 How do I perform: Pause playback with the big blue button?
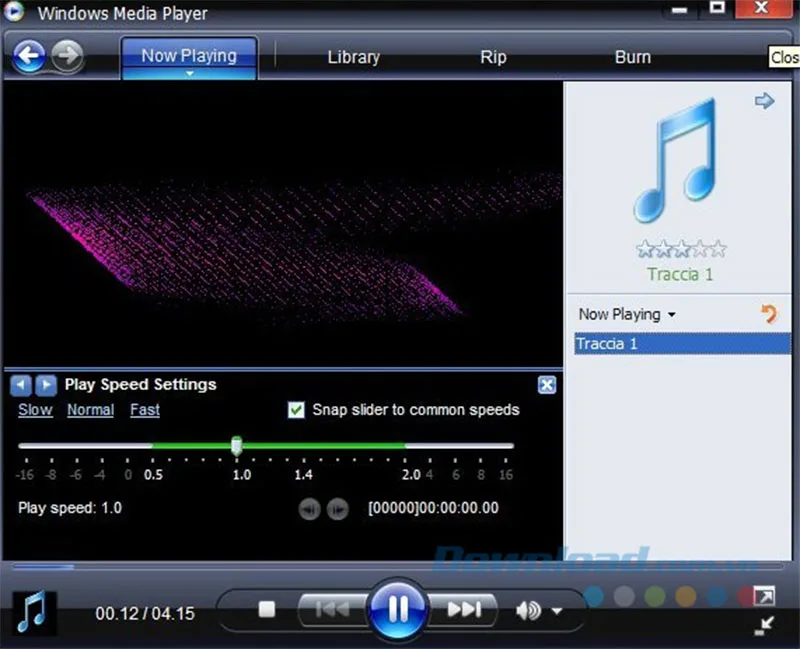[397, 609]
